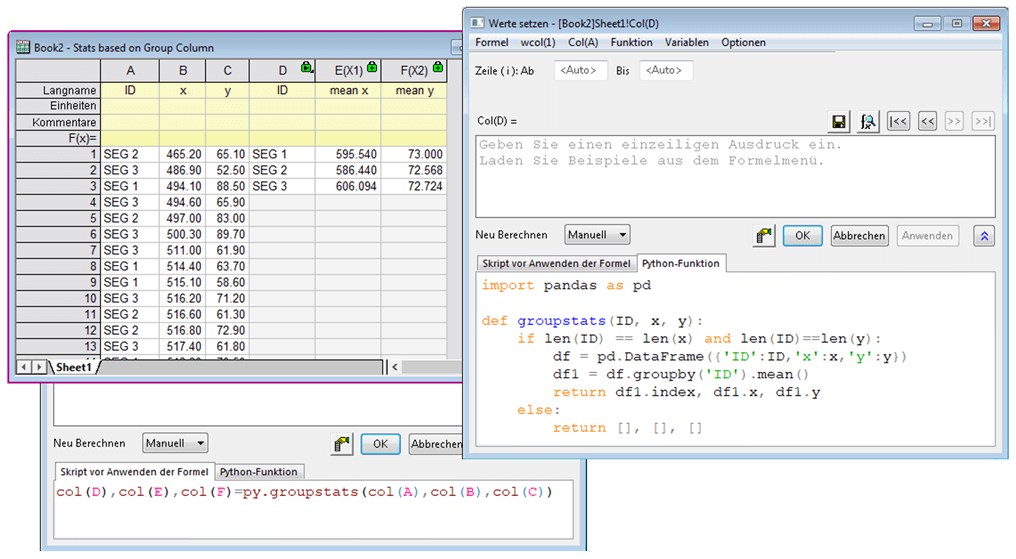Jump to first column with |<< button
The width and height of the screenshot is (1016, 559).
point(898,121)
